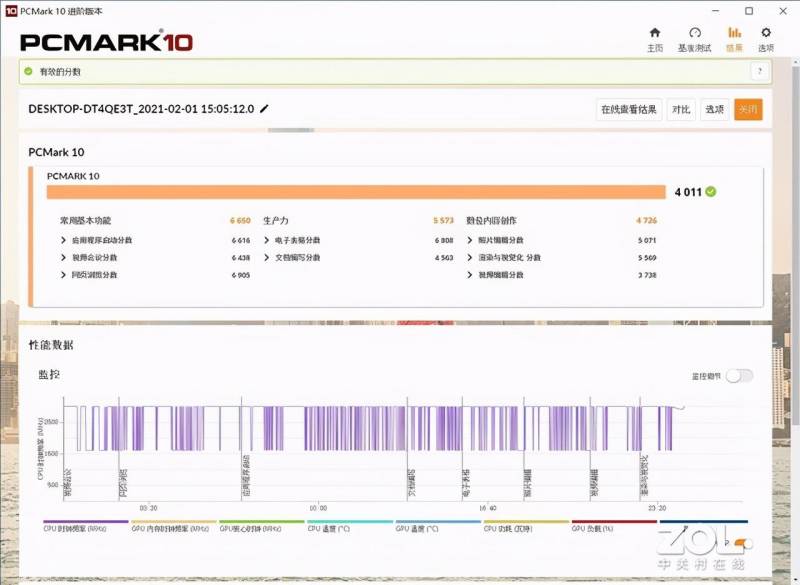Toggle the dark red GPU 负载 legend
This screenshot has width=800, height=585.
coord(614,526)
